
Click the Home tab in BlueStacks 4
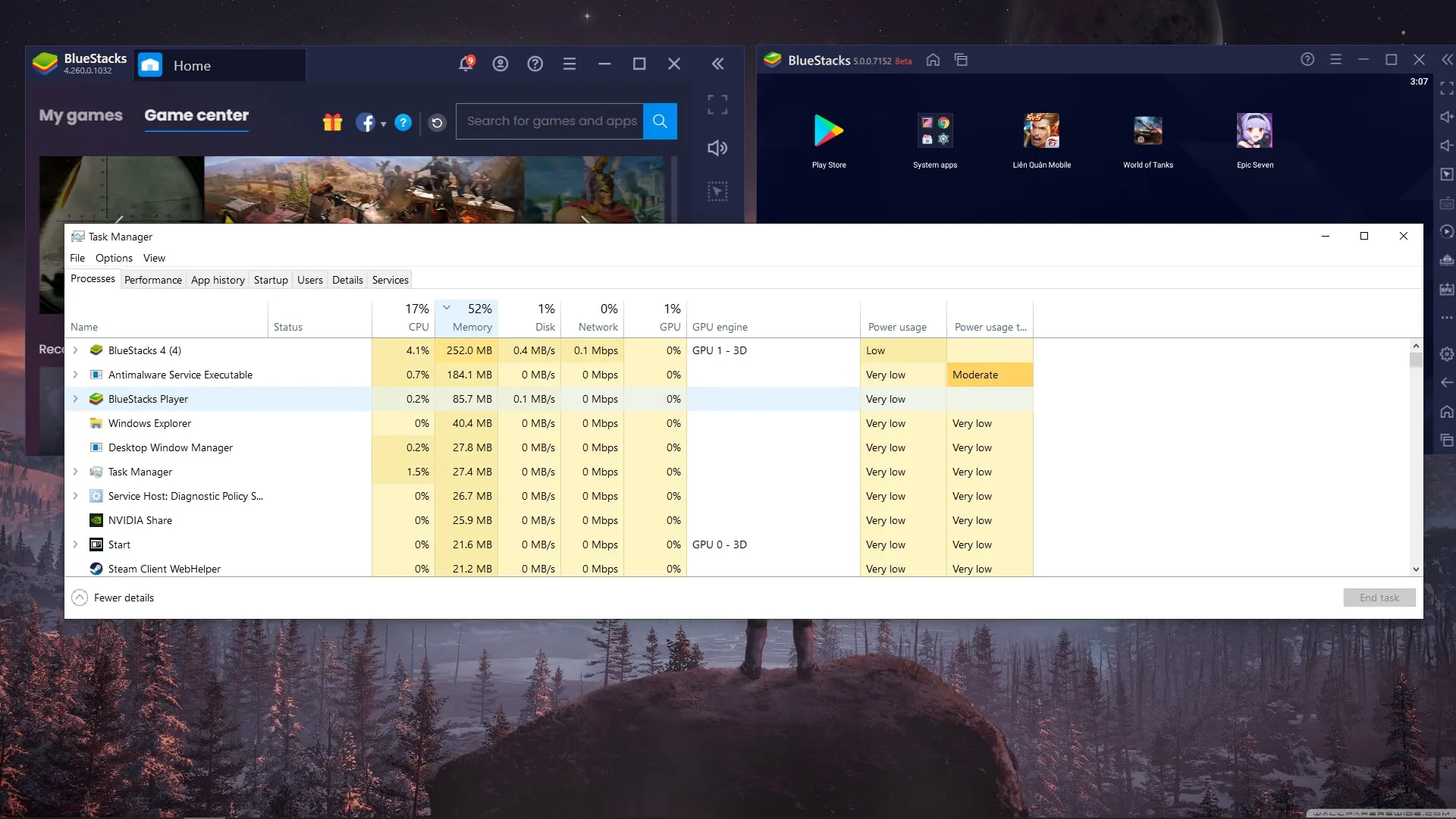pyautogui.click(x=221, y=65)
